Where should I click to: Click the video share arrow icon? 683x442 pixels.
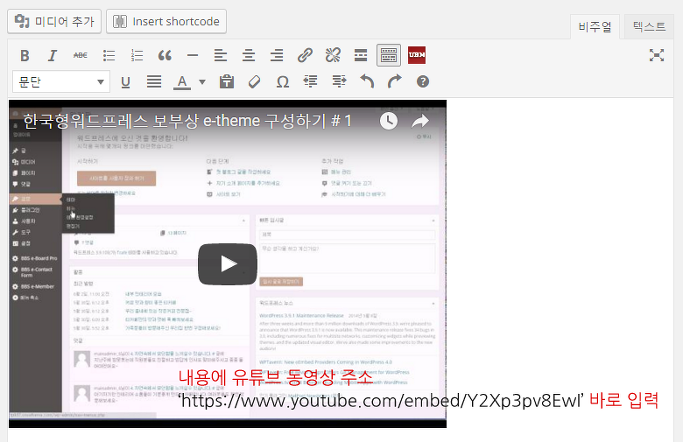pyautogui.click(x=420, y=121)
